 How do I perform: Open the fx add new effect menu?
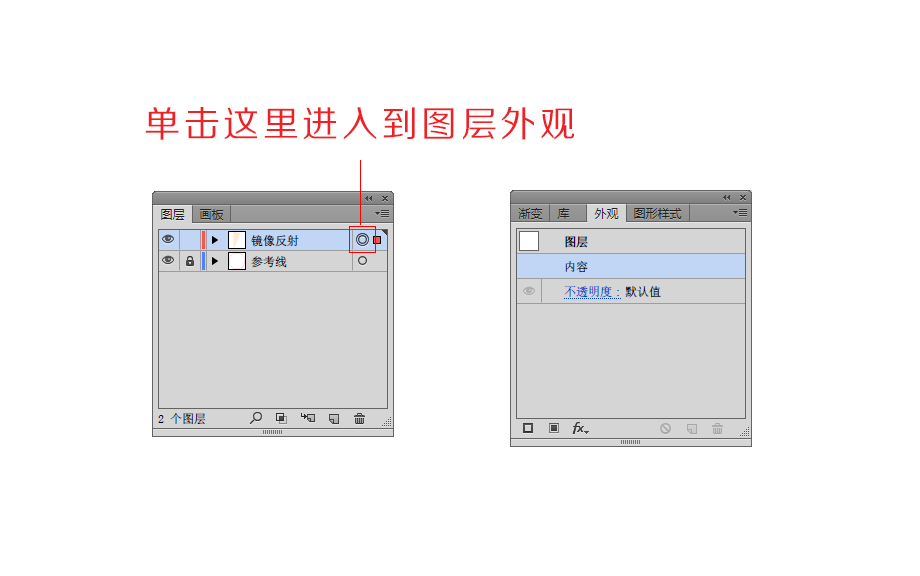point(580,428)
